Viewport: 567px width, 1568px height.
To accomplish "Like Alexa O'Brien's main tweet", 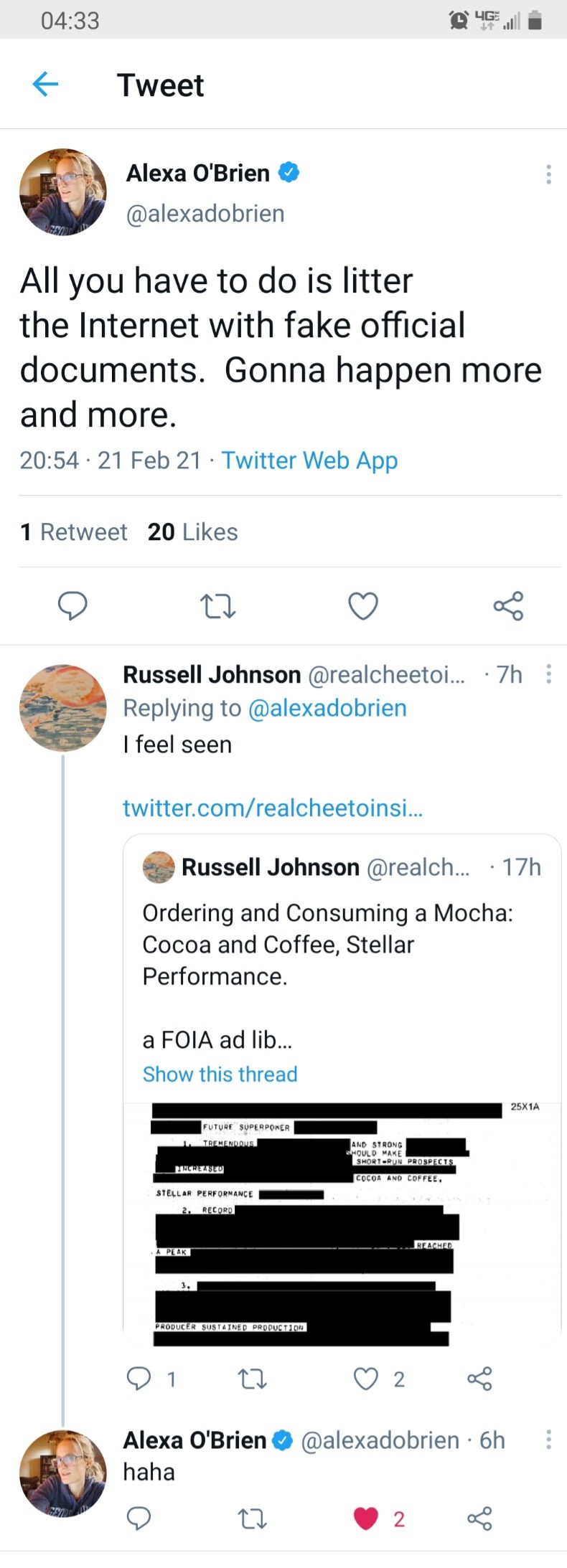I will [363, 606].
